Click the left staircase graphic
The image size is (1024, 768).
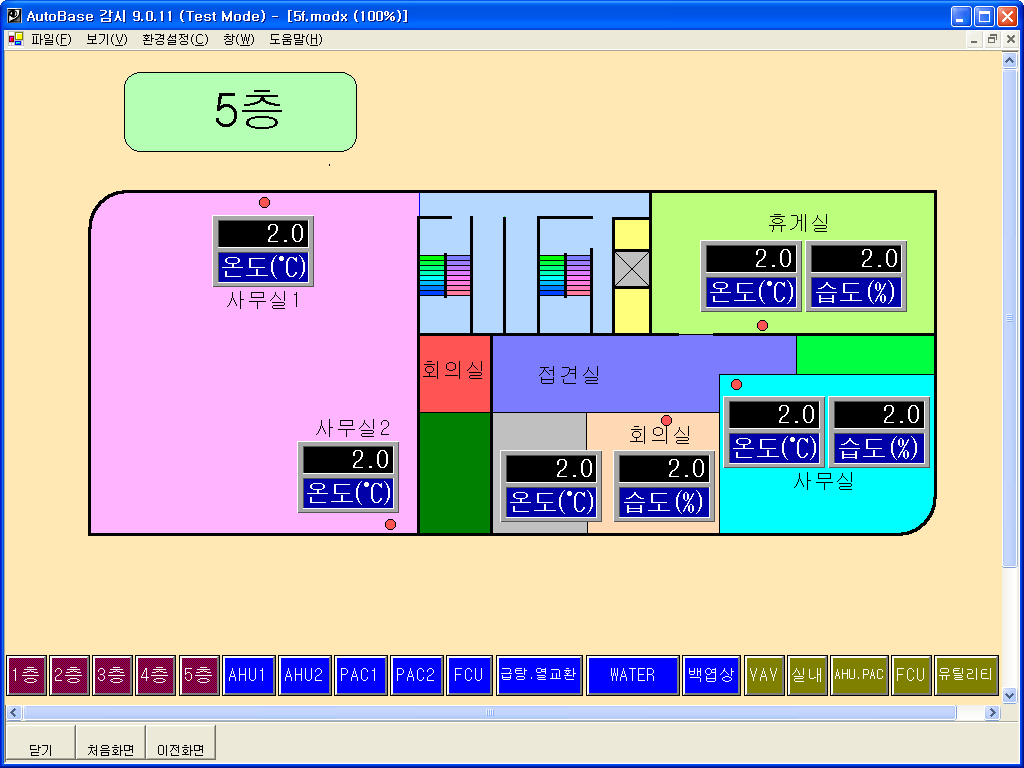click(444, 274)
